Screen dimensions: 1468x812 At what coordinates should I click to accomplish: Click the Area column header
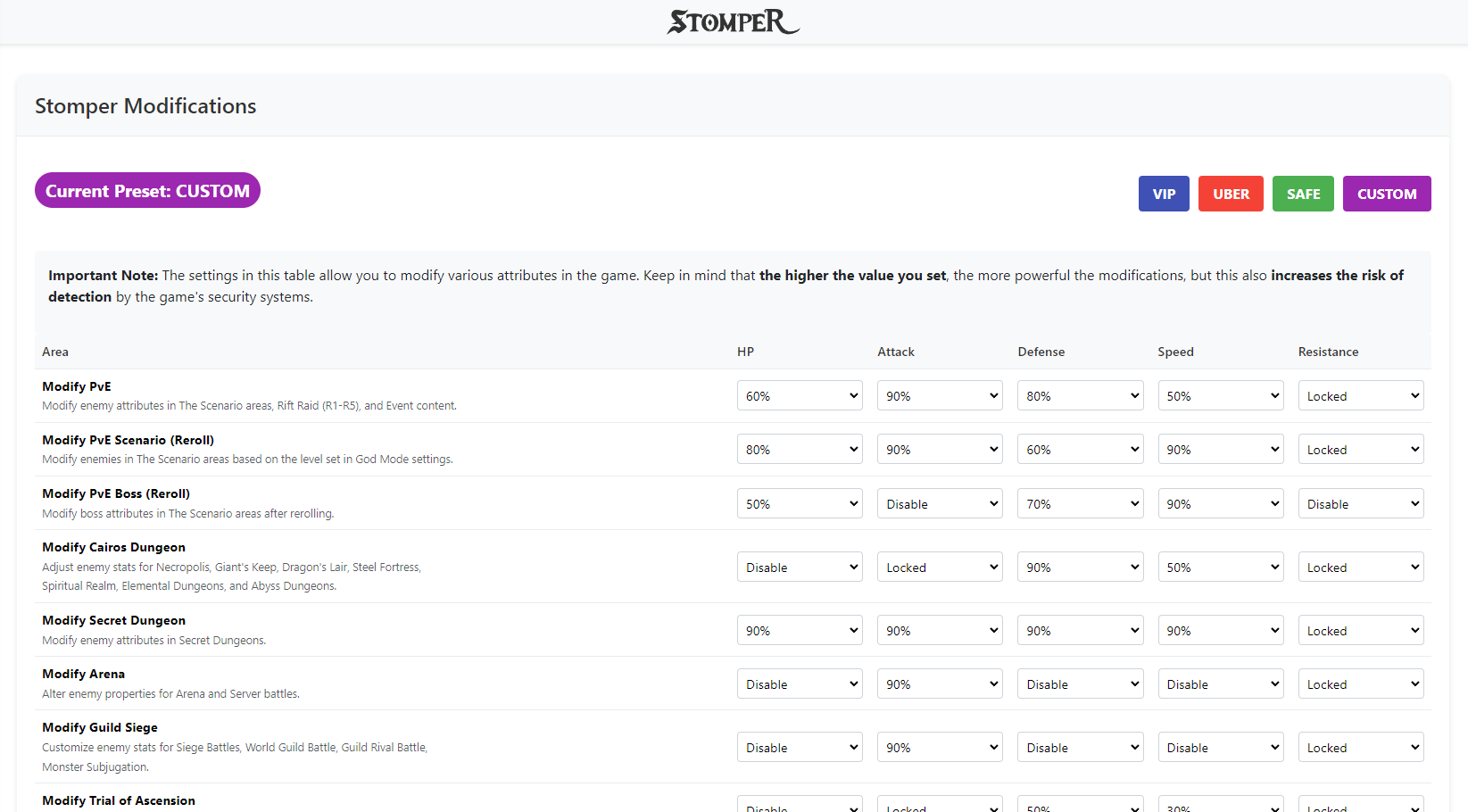click(x=55, y=352)
